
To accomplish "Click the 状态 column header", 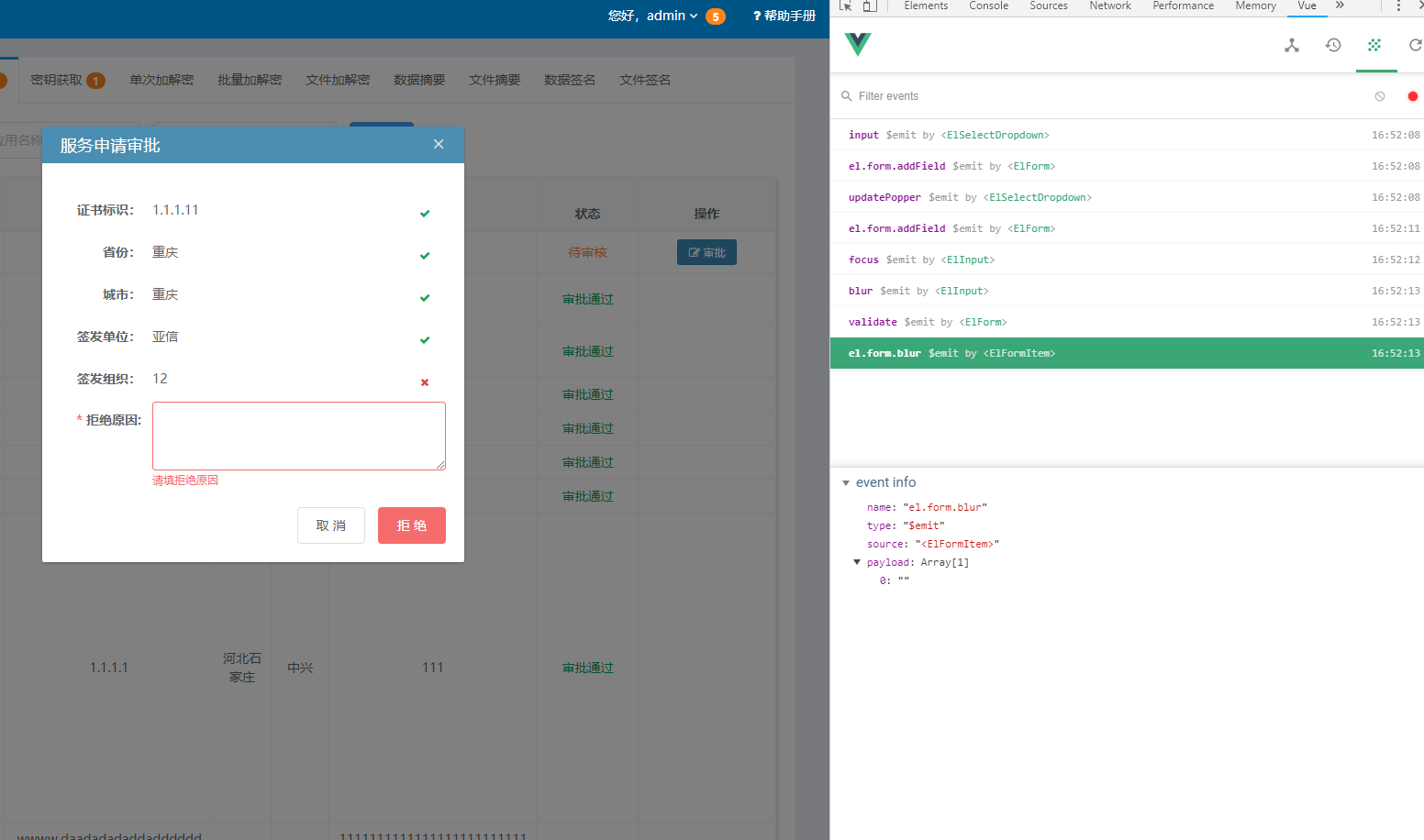I will coord(587,214).
